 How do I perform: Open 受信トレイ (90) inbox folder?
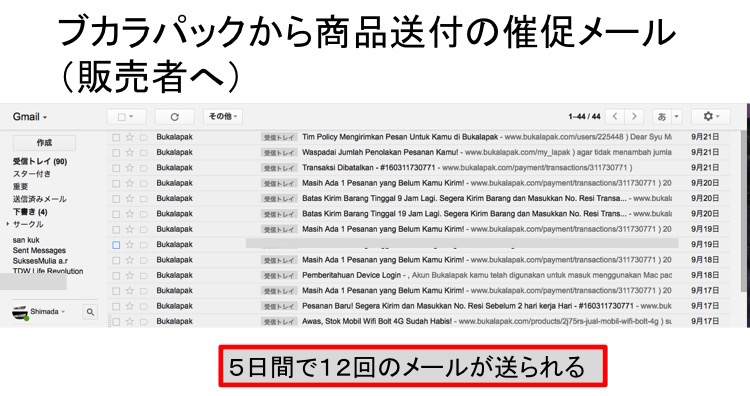tap(40, 161)
